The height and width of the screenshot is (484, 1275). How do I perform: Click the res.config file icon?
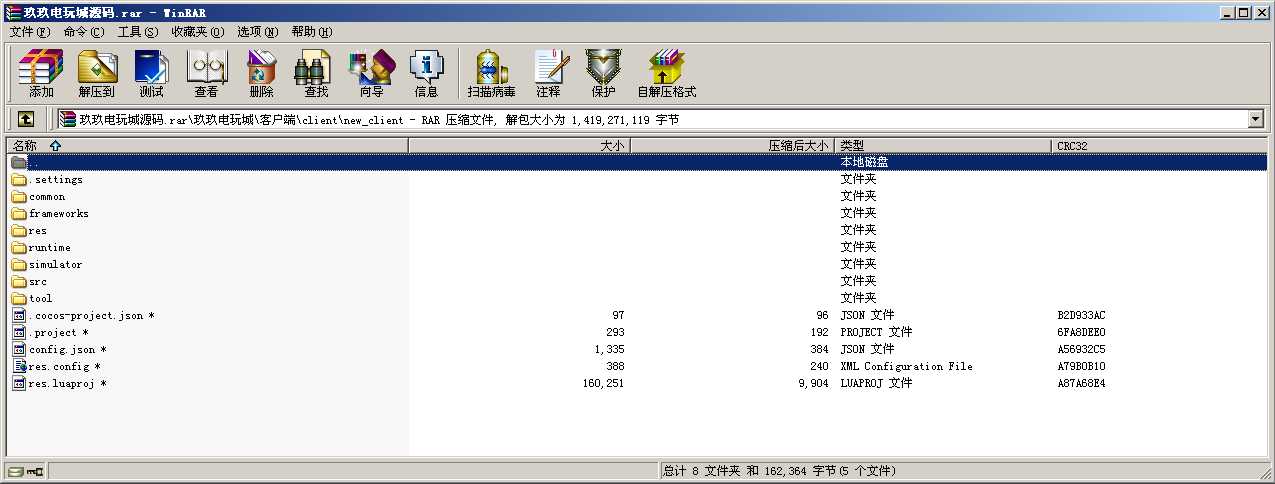click(19, 367)
